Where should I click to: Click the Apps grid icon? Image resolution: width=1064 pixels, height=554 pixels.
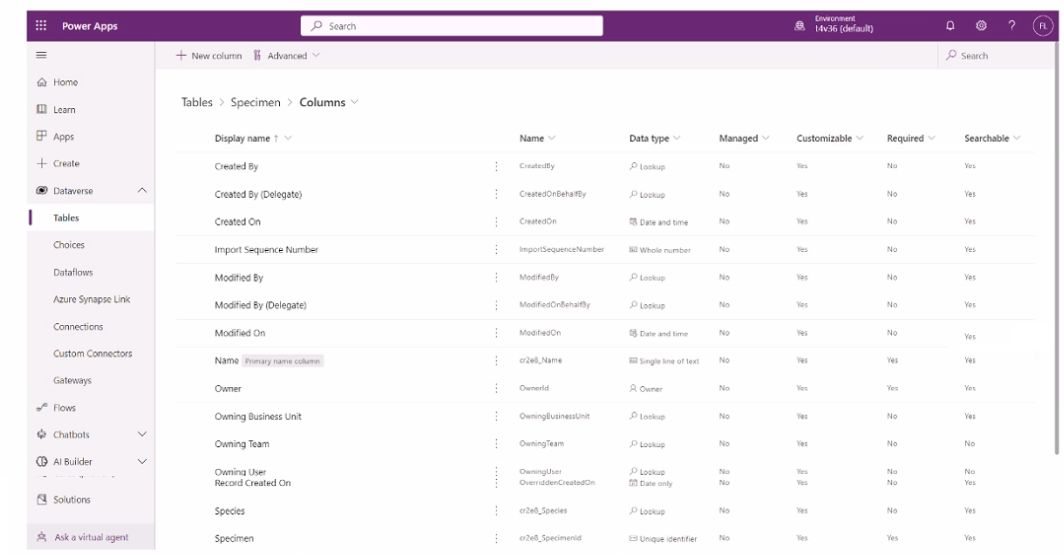click(41, 136)
